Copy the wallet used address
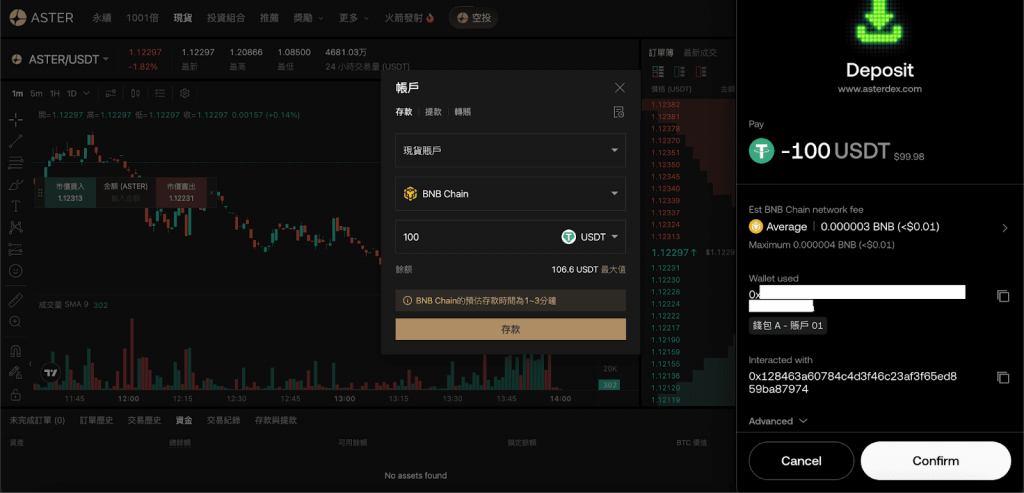 [1003, 296]
